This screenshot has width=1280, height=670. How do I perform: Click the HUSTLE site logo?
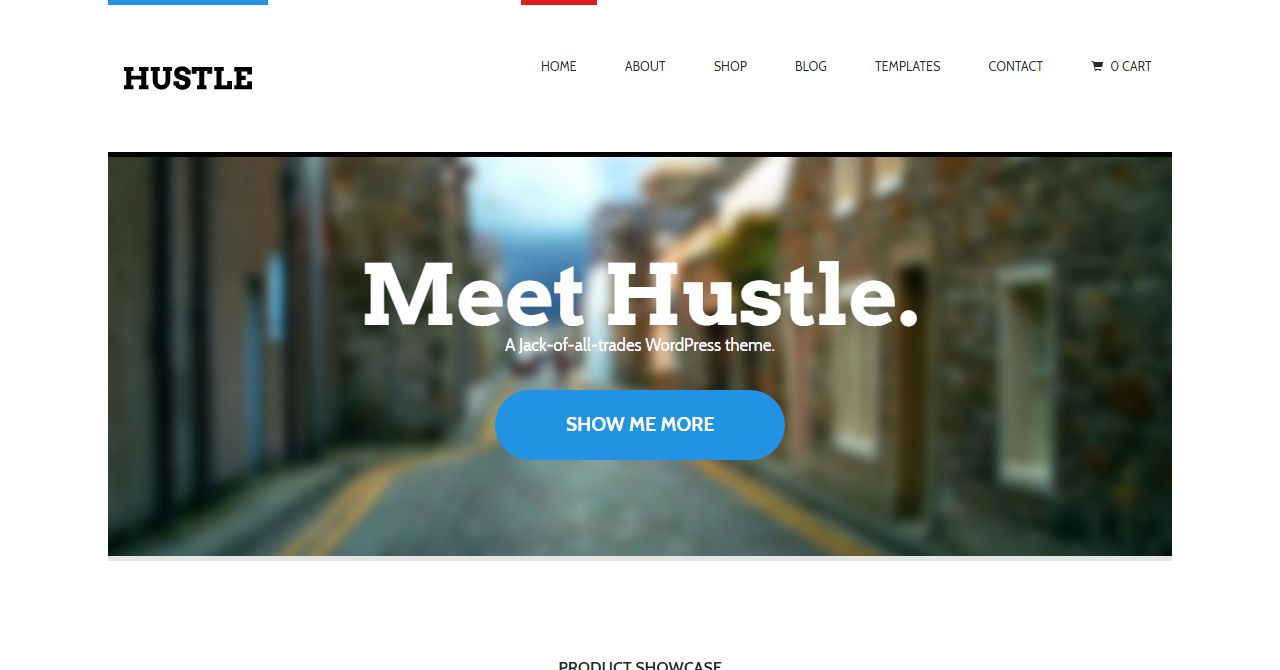(x=188, y=78)
